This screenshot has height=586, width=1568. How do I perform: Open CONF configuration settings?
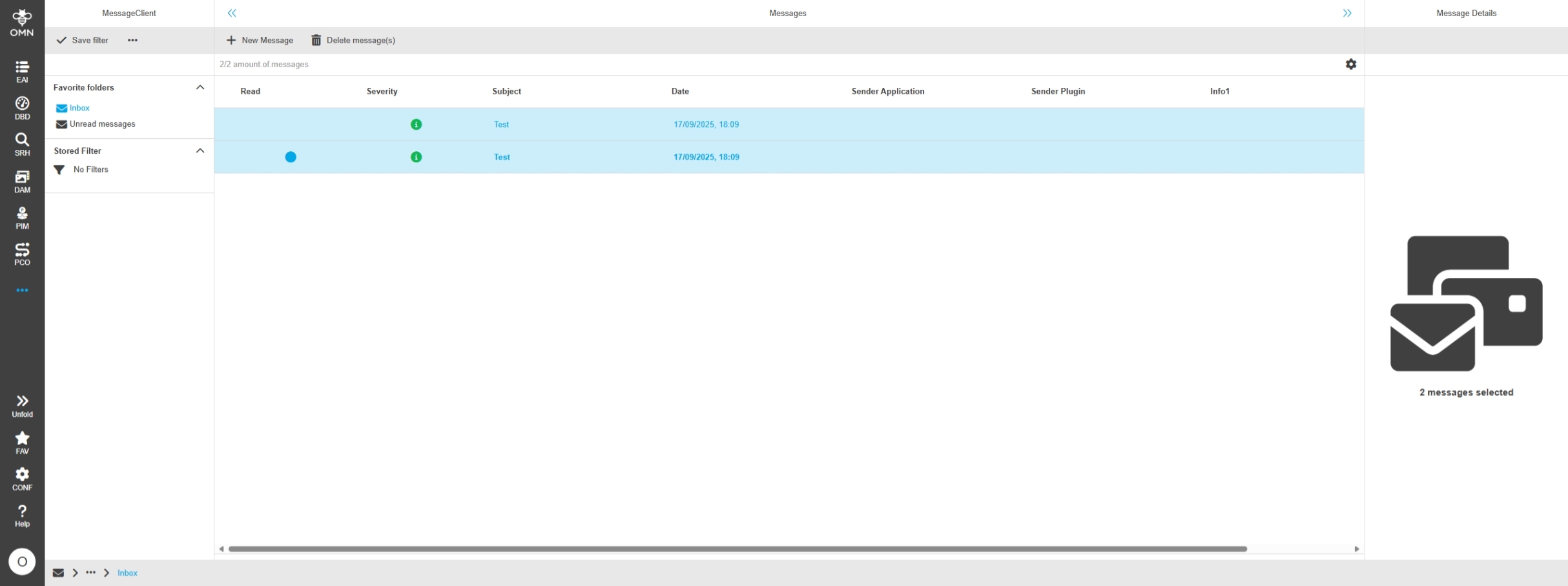22,479
